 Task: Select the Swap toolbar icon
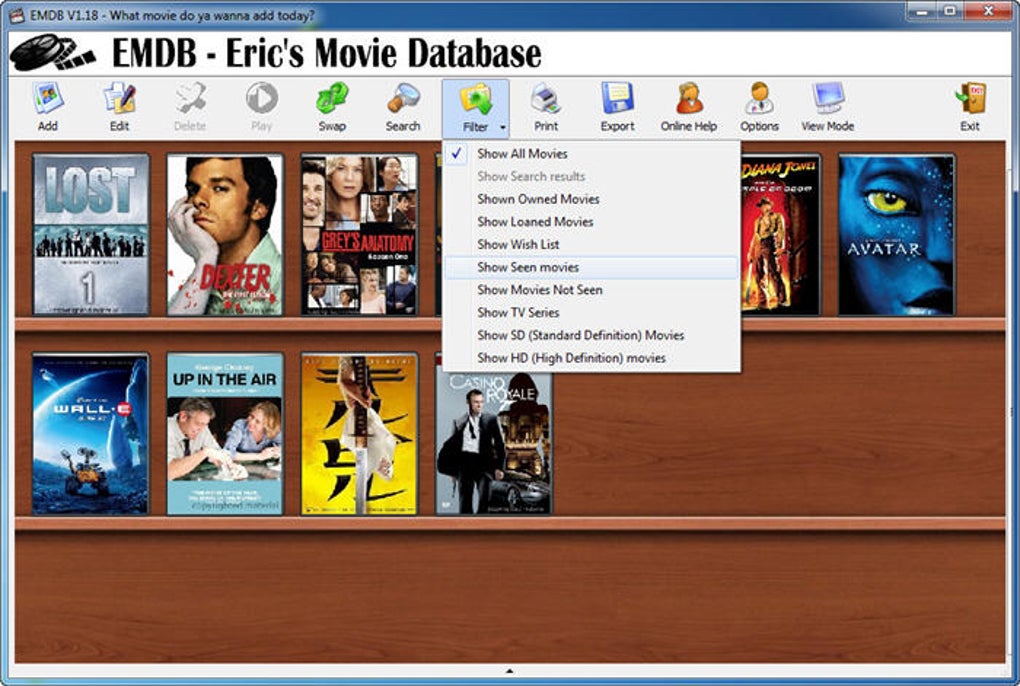[332, 107]
